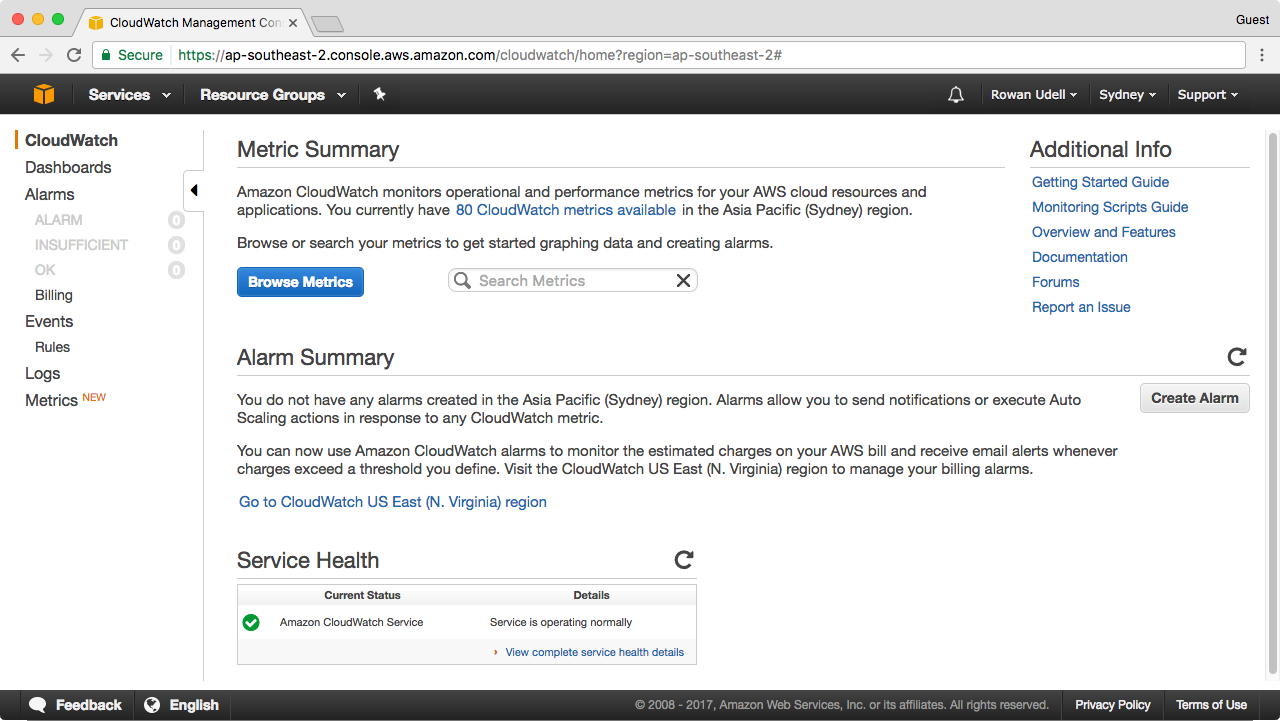1280x721 pixels.
Task: Click the AWS orange cube home icon
Action: (x=44, y=94)
